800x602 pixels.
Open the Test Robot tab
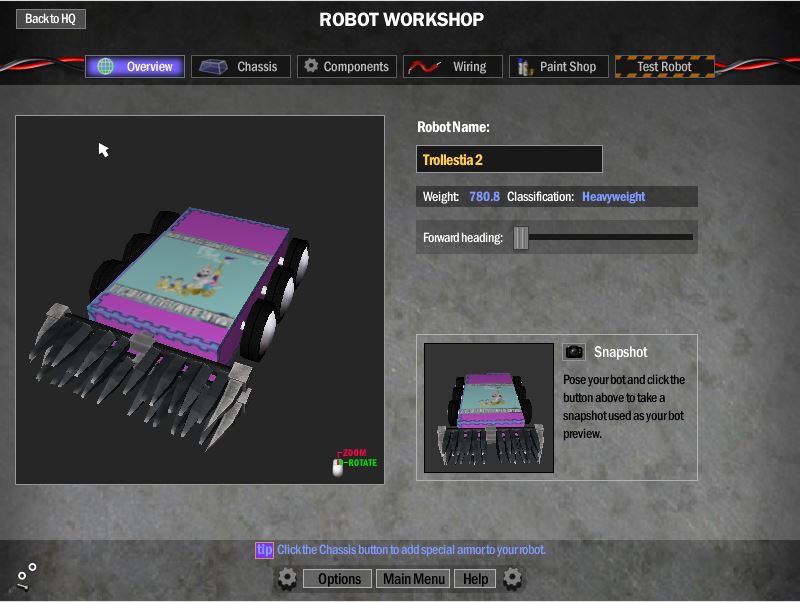pos(664,67)
